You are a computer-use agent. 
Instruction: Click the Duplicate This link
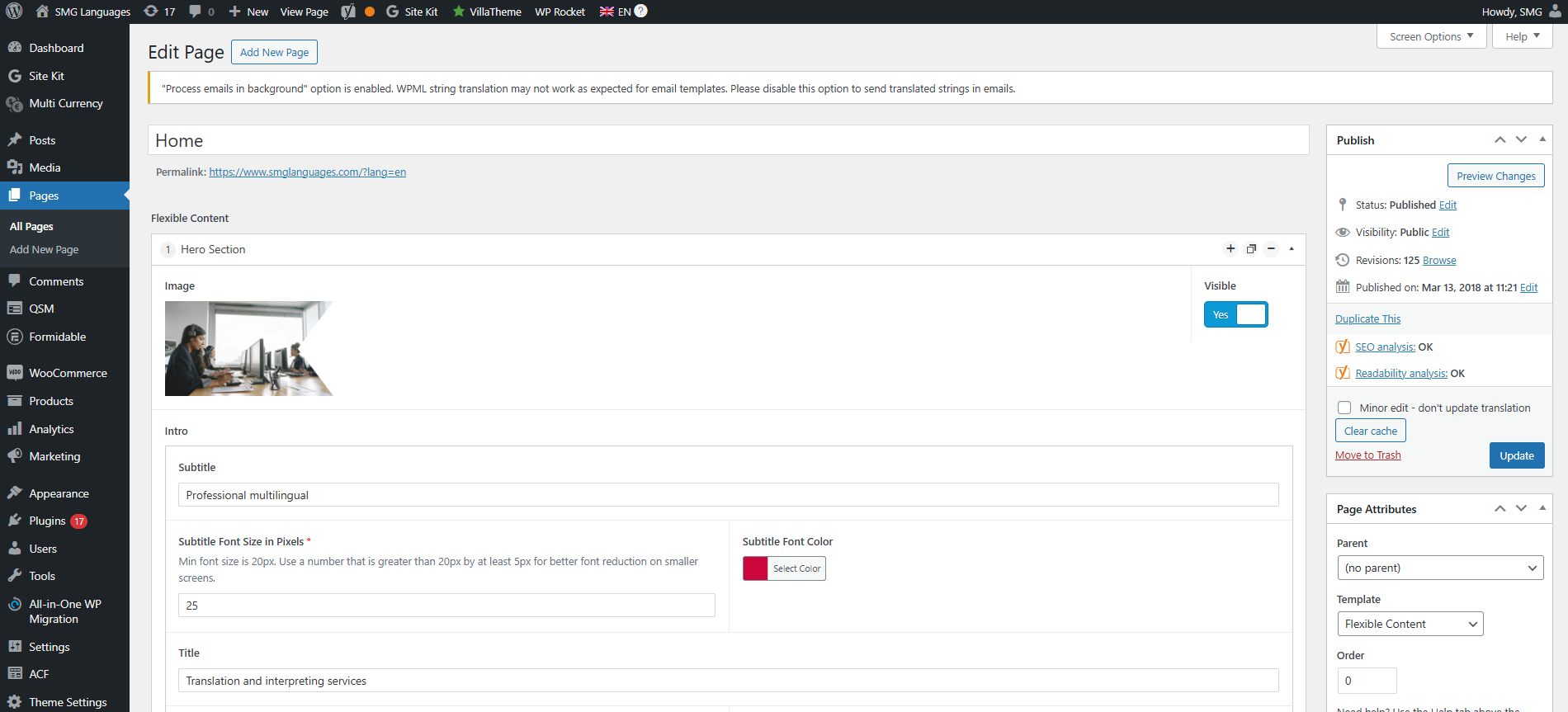click(x=1367, y=318)
